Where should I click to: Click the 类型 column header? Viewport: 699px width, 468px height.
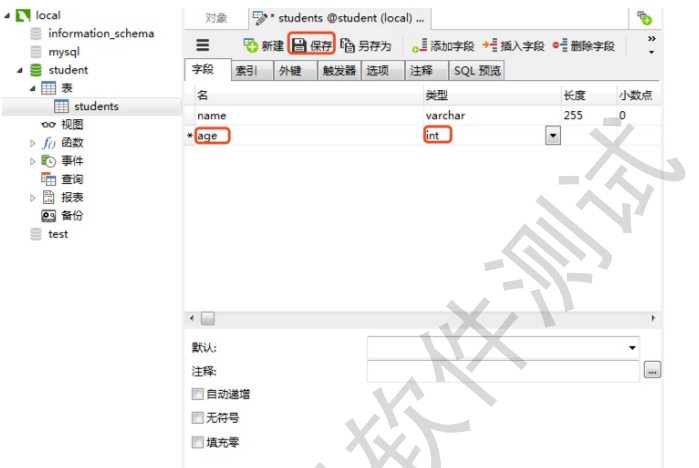point(492,95)
